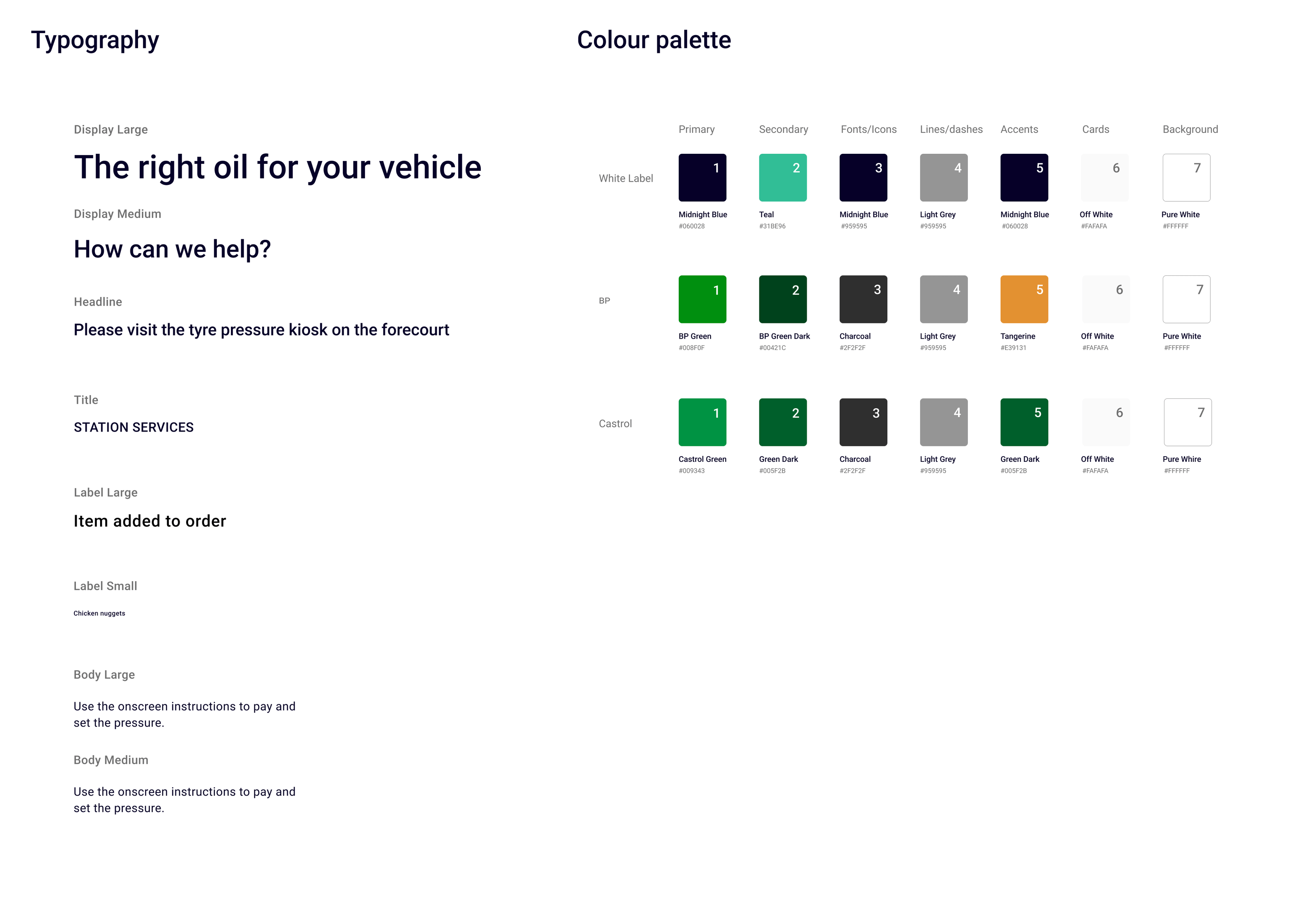Select the Body Large sample paragraph
Viewport: 1292px width, 924px height.
click(x=185, y=714)
